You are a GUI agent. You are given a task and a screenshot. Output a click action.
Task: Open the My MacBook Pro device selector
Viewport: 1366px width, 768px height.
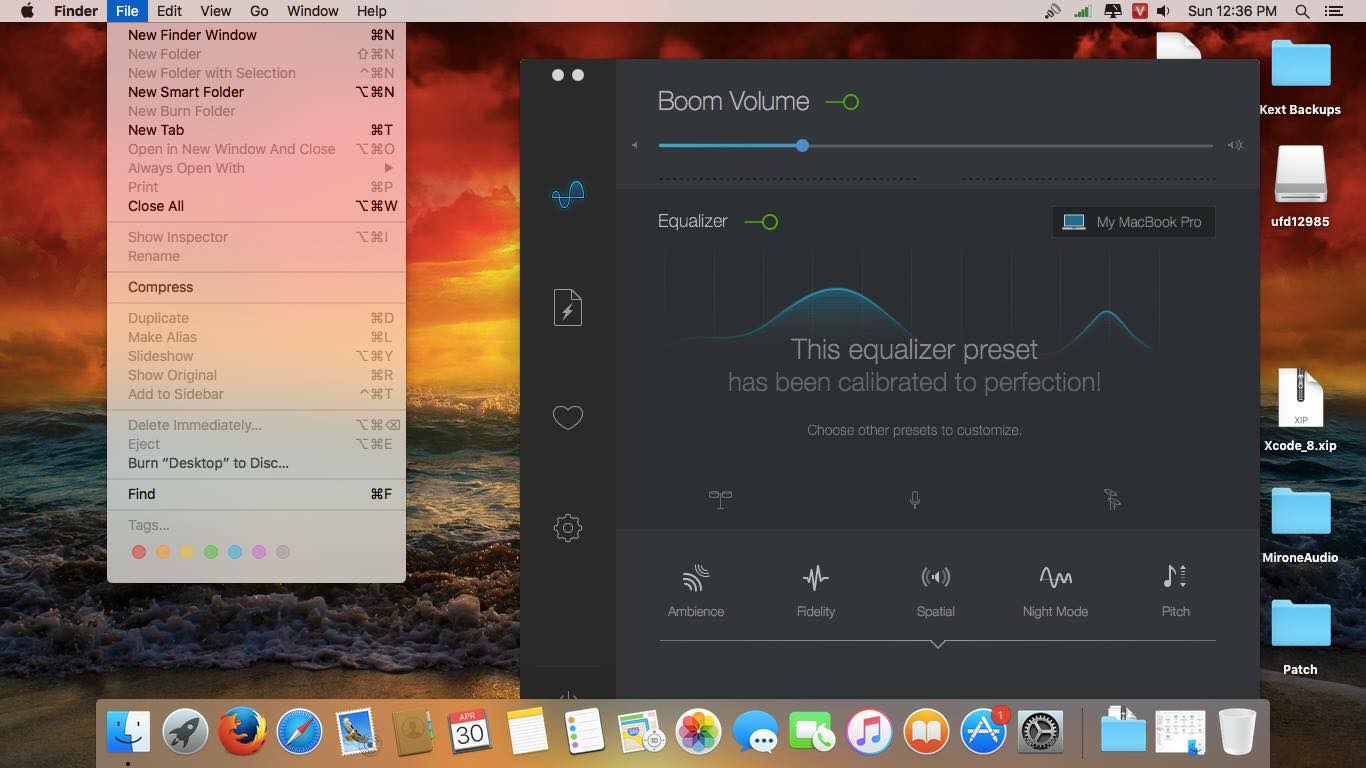click(1133, 222)
